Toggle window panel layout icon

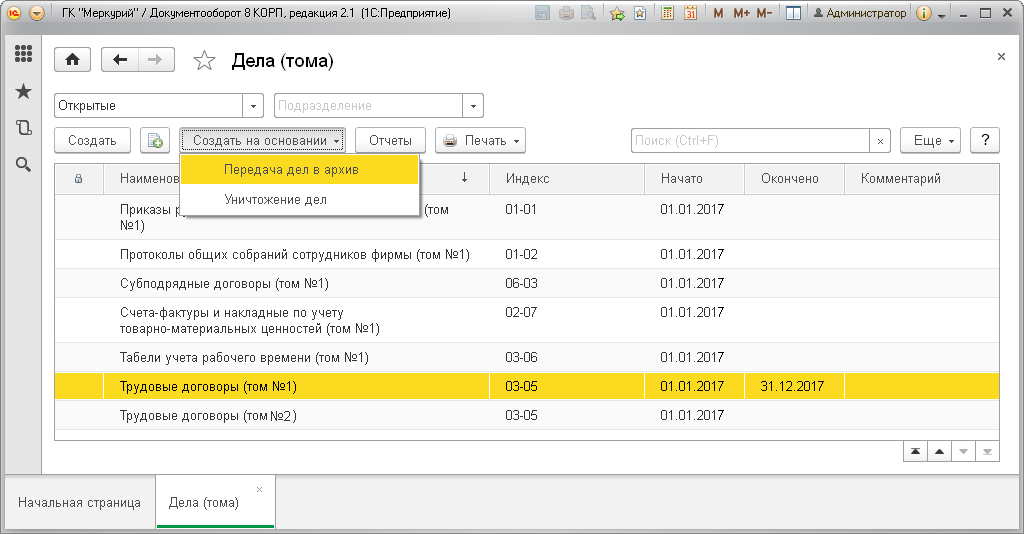click(793, 13)
